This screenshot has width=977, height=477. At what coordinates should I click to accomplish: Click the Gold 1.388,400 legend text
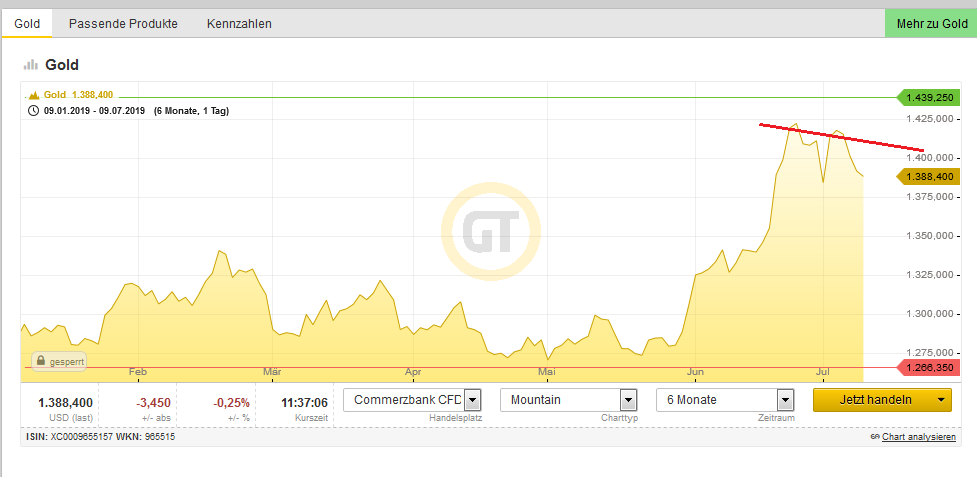coord(79,95)
